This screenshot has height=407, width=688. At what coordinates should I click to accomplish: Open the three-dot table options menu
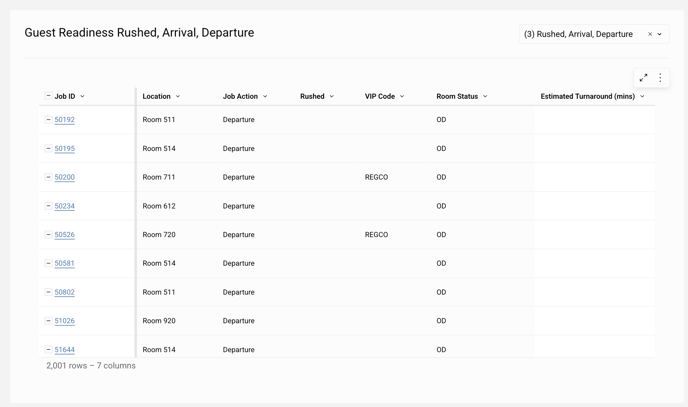click(x=660, y=78)
